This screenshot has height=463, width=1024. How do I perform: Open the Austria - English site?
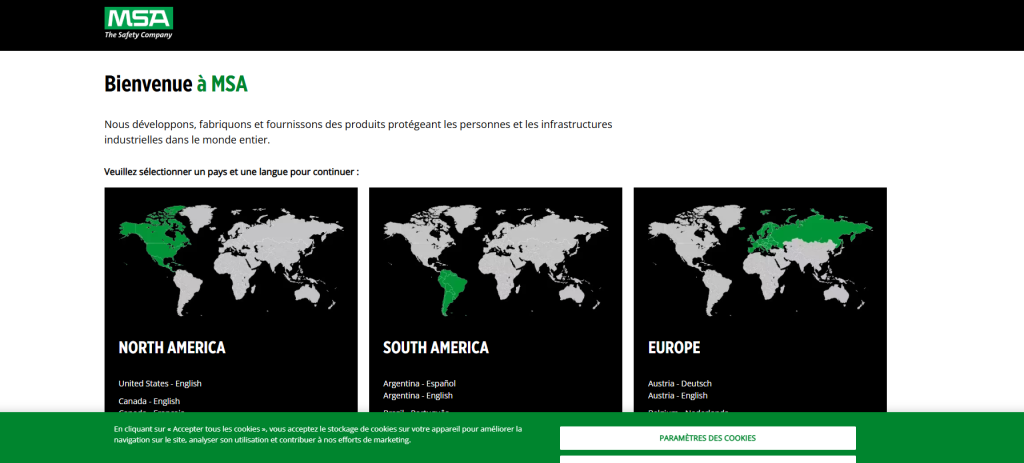coord(679,396)
